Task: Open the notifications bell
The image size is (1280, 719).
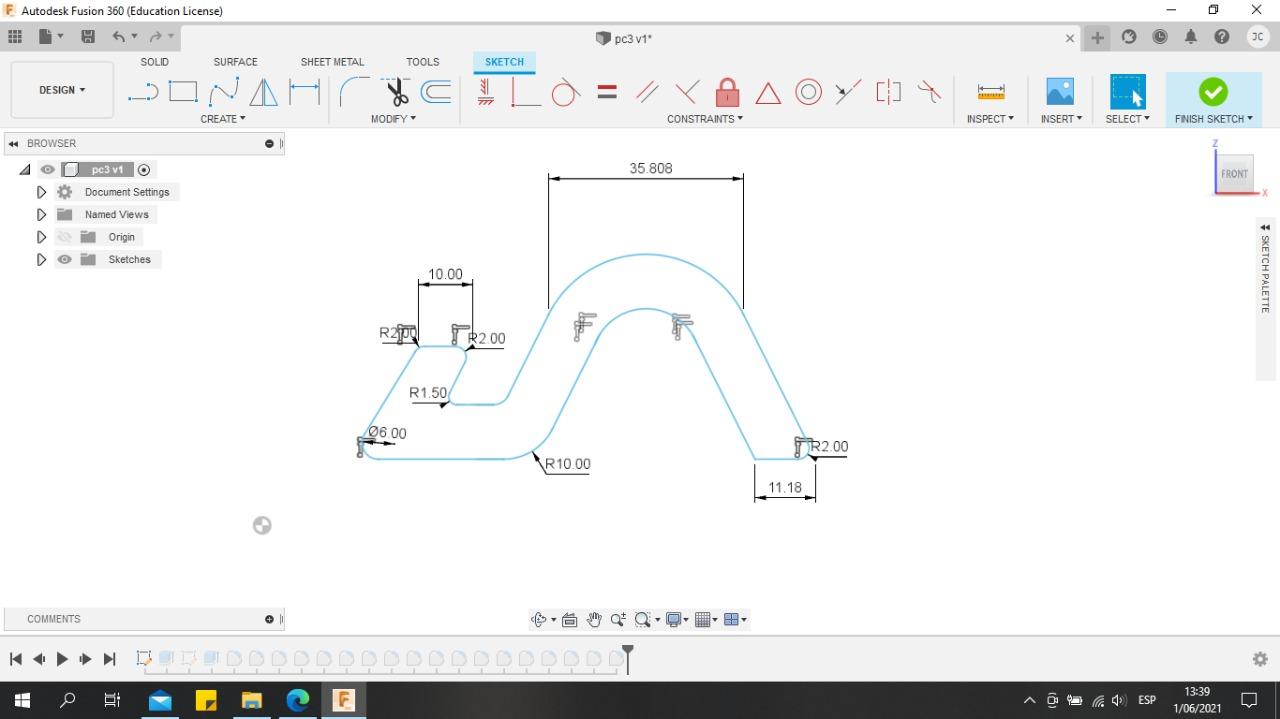Action: click(x=1191, y=37)
